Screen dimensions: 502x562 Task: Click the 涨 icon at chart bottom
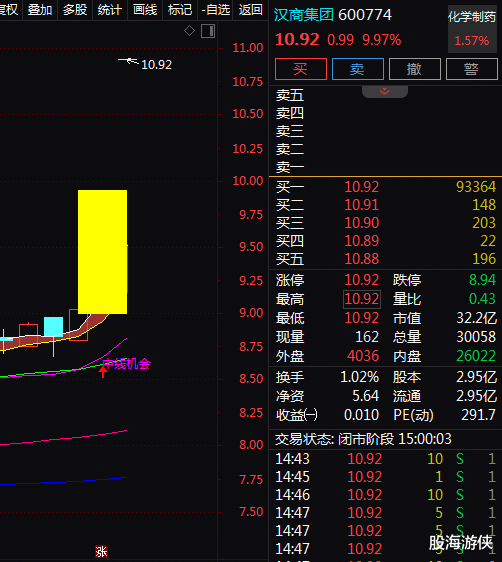click(x=101, y=551)
